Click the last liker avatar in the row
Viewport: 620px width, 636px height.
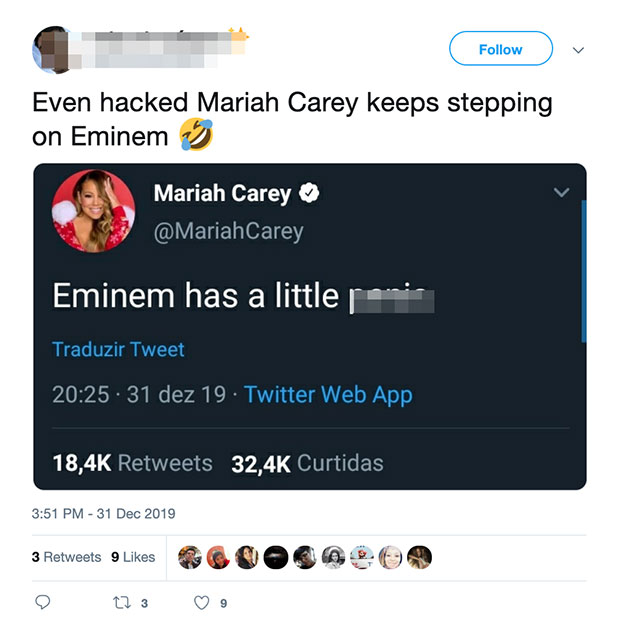tap(420, 557)
